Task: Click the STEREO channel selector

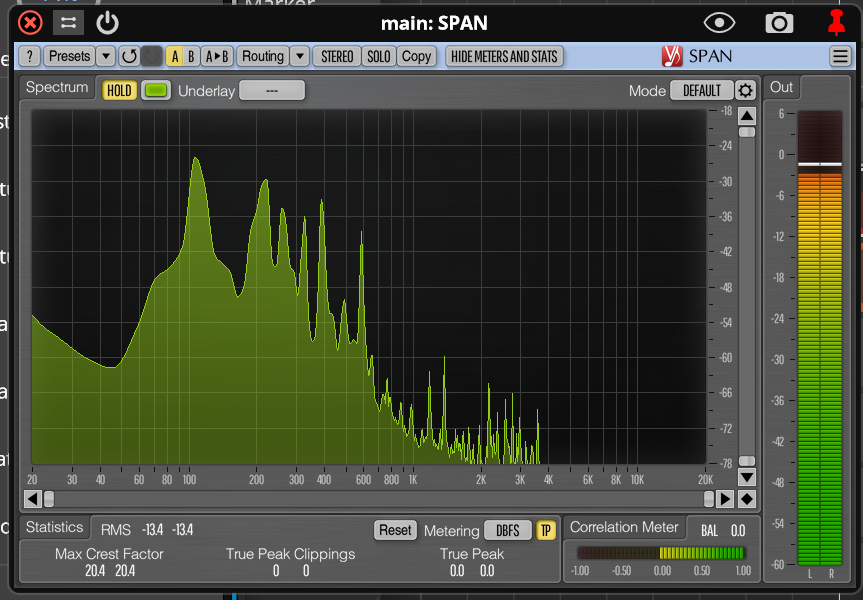Action: pos(337,56)
